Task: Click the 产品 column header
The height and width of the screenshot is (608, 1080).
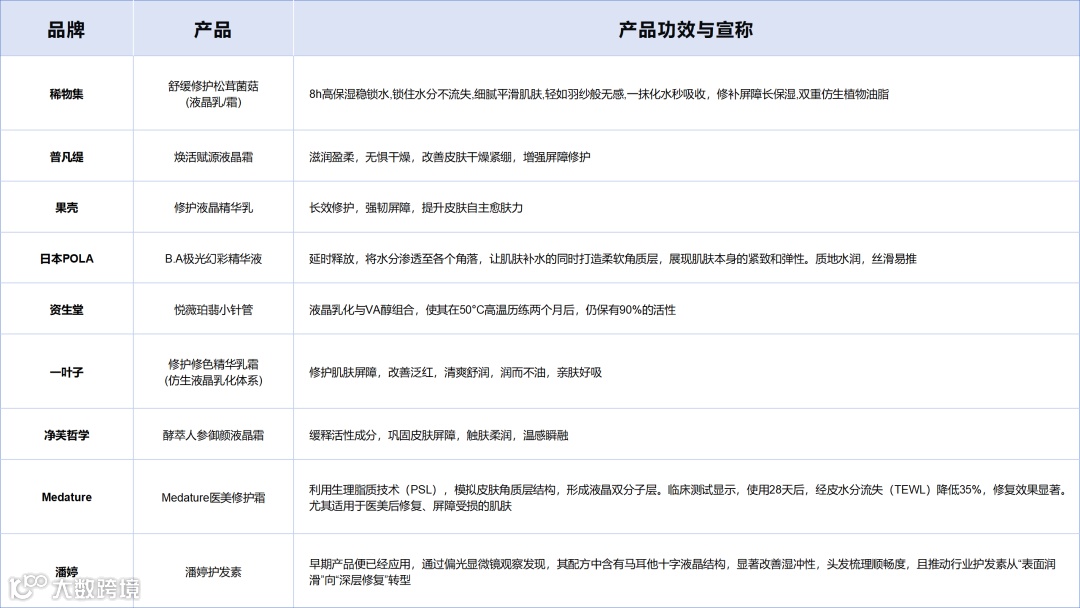Action: tap(213, 30)
